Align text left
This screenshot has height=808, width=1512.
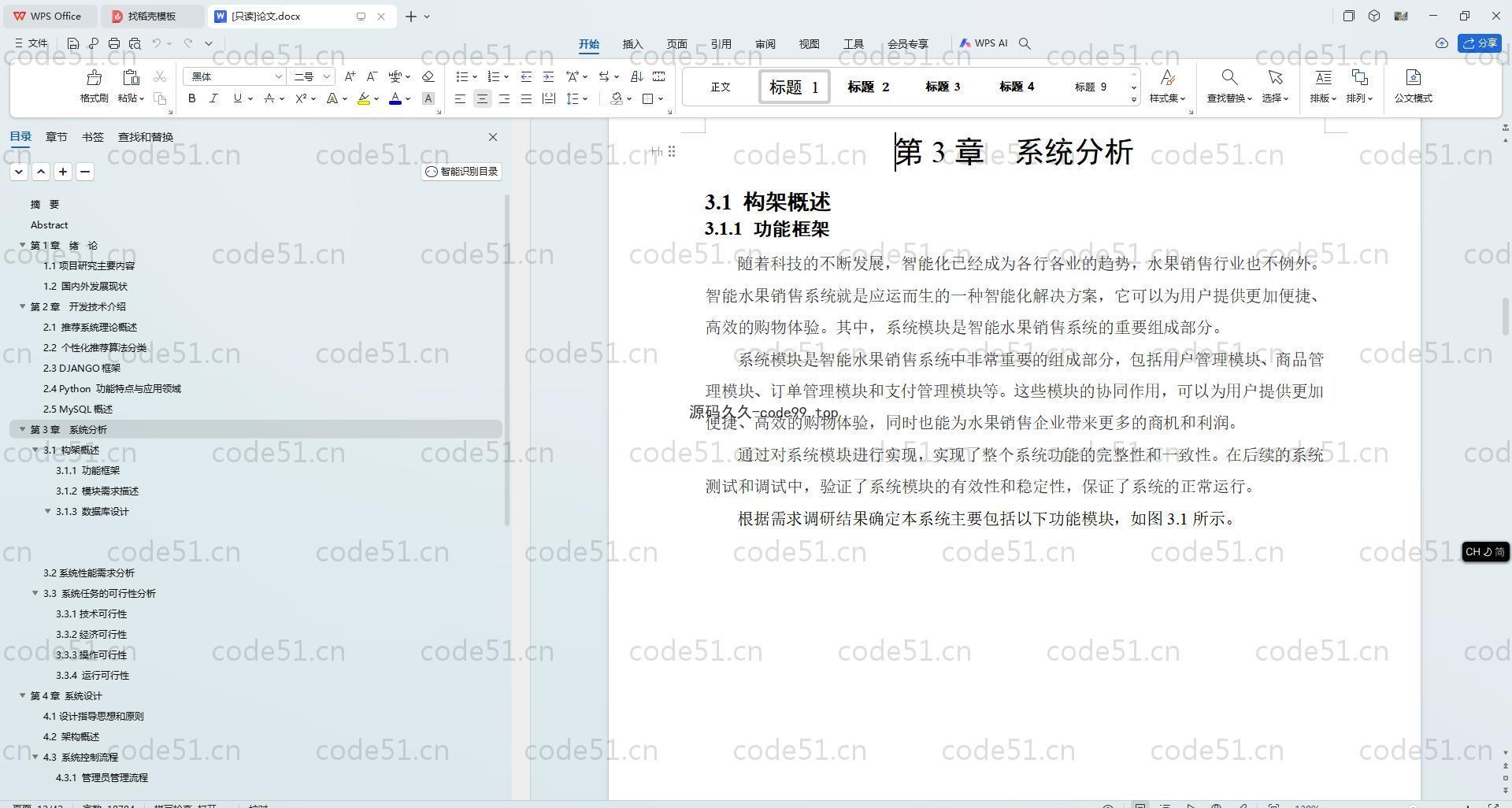click(460, 98)
